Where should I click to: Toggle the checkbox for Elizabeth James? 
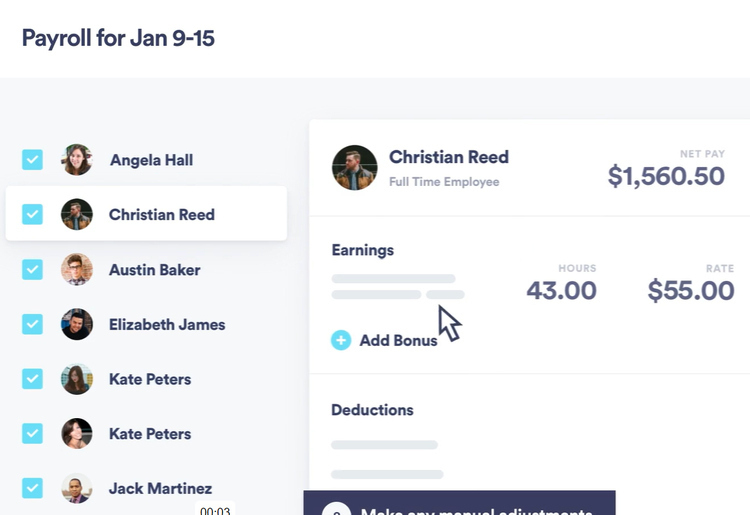pos(33,324)
